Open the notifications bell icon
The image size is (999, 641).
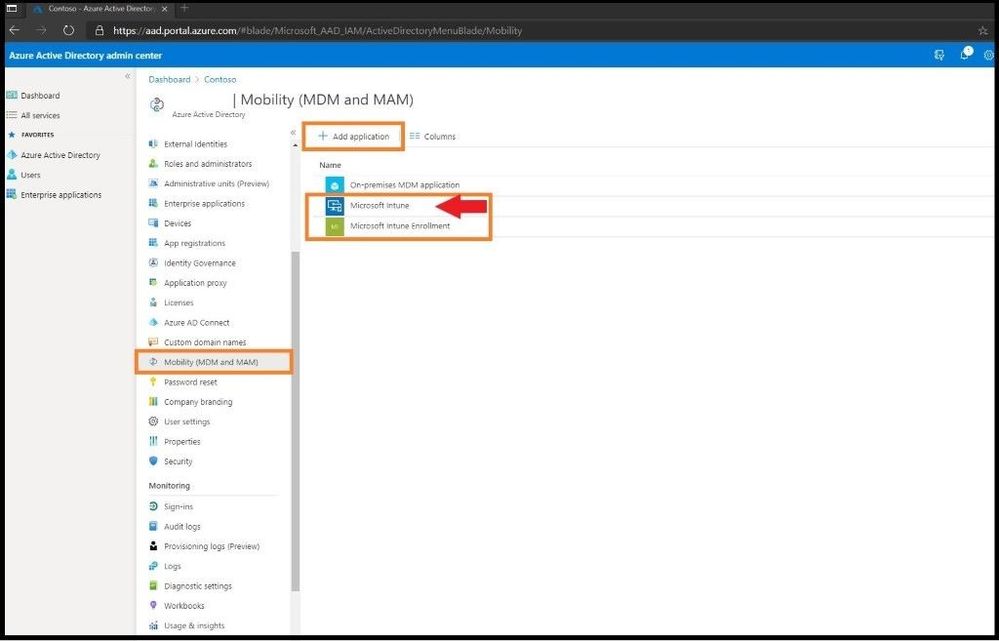pyautogui.click(x=965, y=54)
